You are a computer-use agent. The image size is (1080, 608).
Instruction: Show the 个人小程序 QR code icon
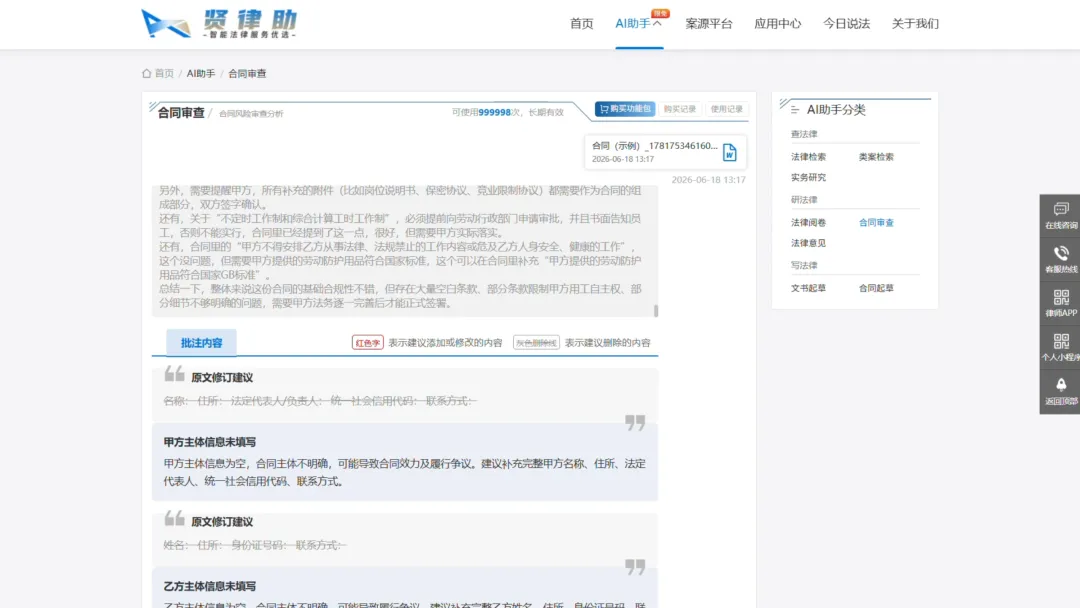1061,341
